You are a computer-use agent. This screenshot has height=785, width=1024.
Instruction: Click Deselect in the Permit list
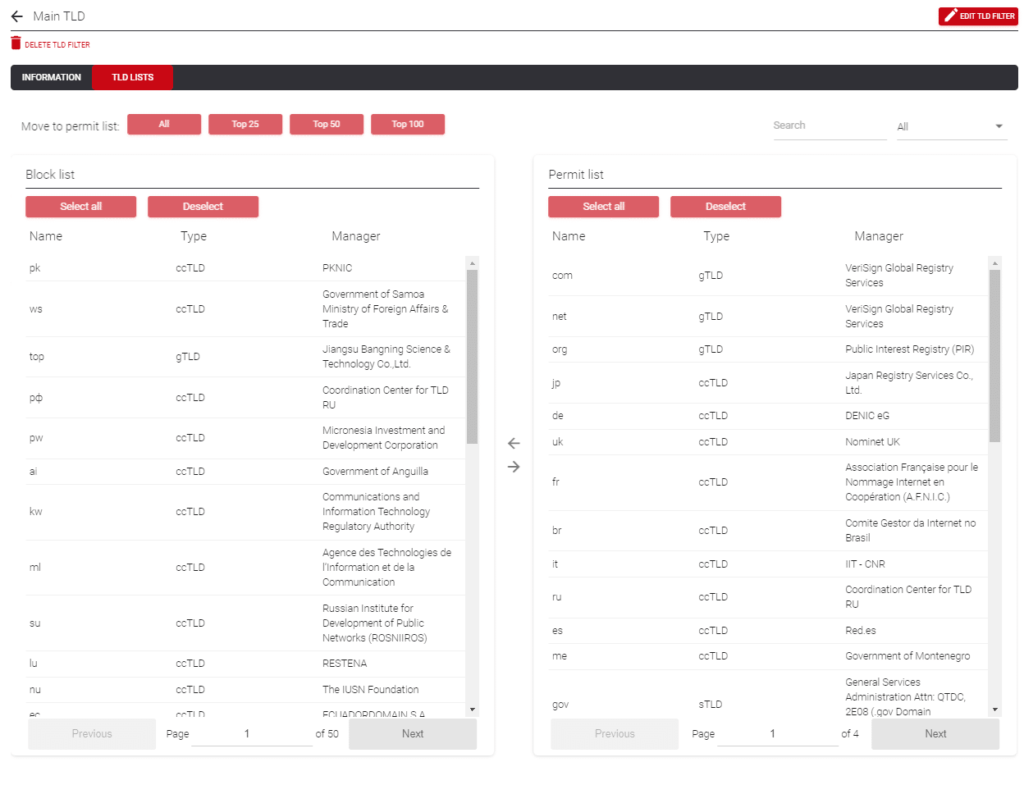click(x=725, y=206)
